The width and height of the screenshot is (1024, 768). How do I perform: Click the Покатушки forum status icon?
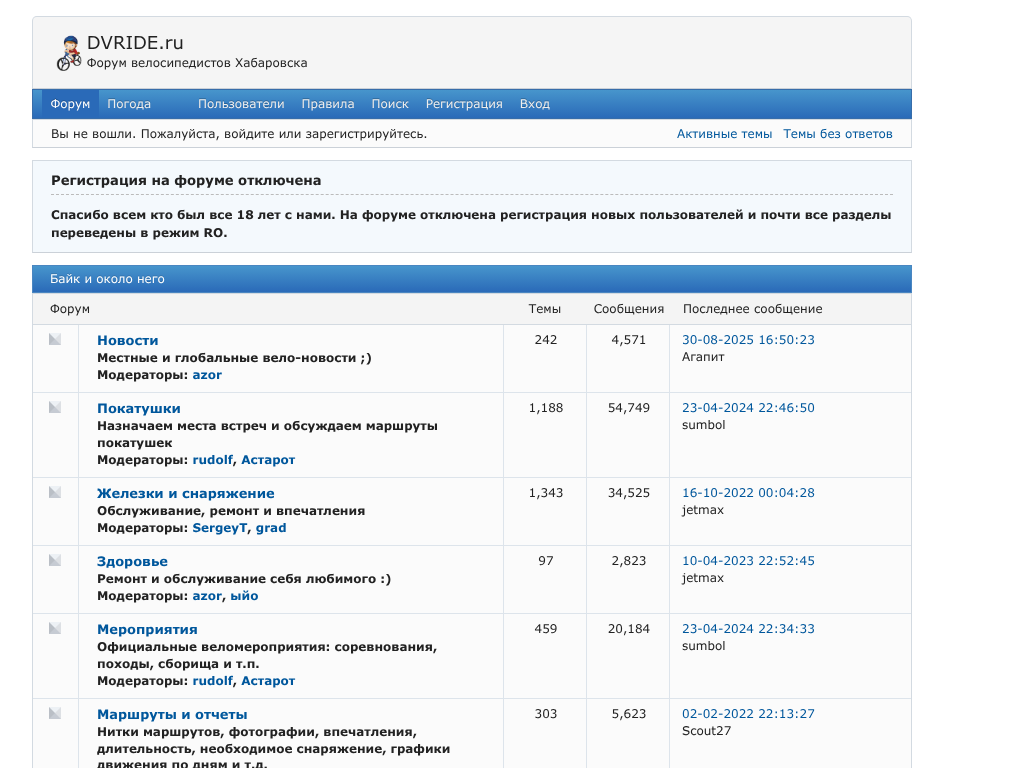tap(55, 408)
